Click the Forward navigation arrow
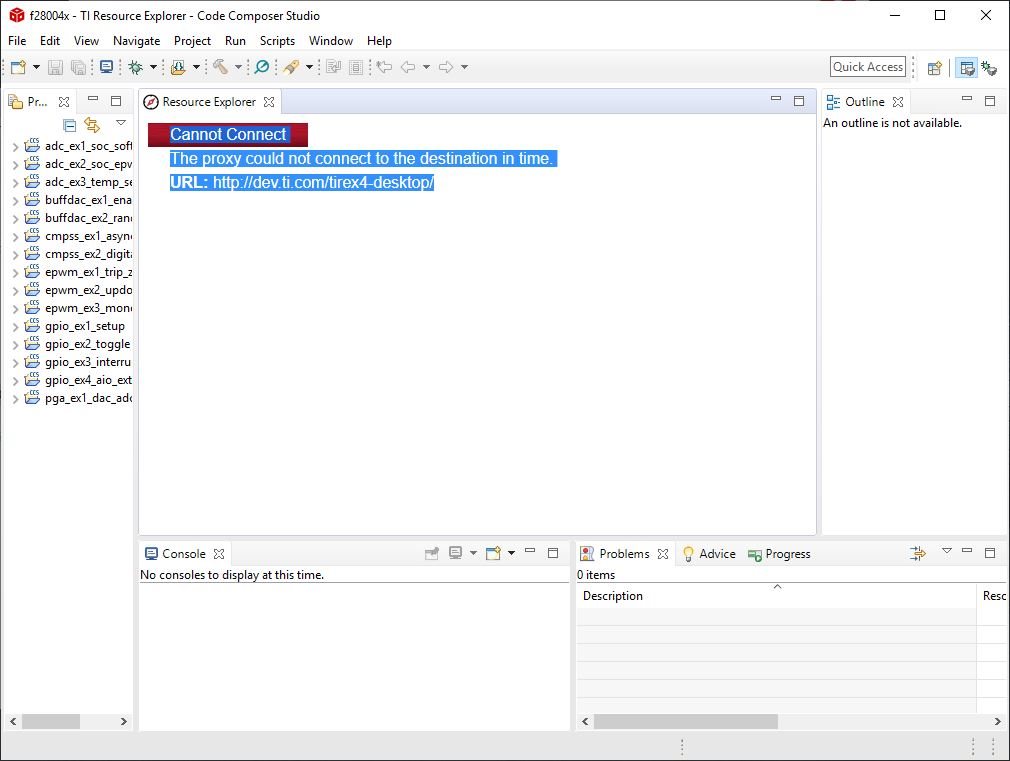Screen dimensions: 1010x761 tap(446, 67)
